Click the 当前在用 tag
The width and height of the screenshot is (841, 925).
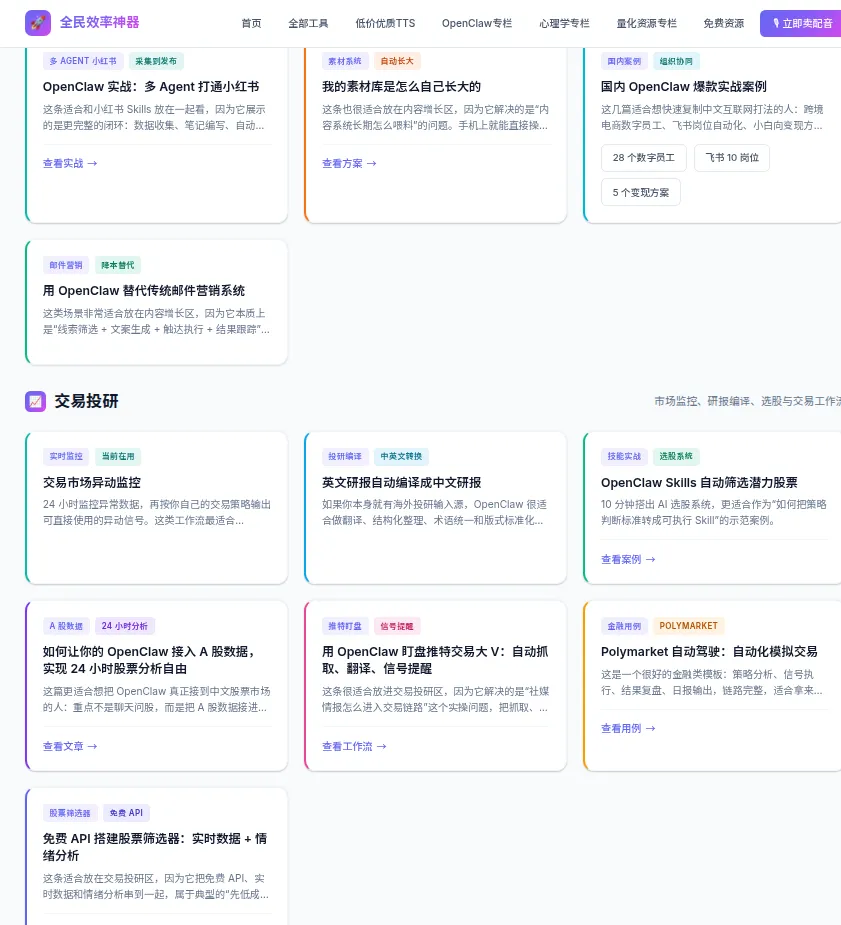(118, 457)
